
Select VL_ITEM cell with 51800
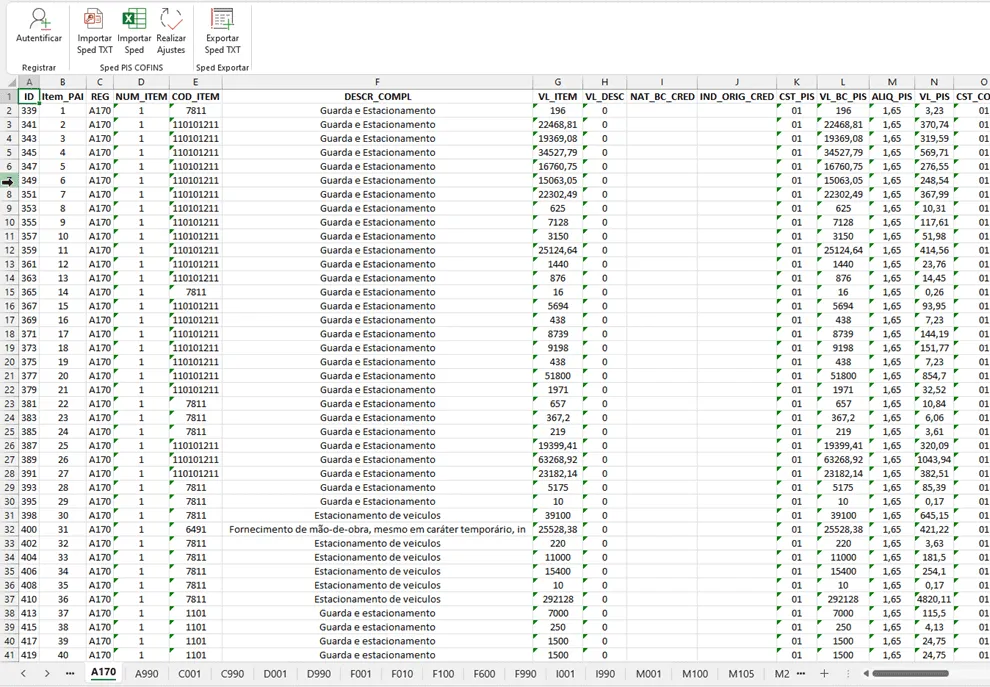[x=558, y=376]
